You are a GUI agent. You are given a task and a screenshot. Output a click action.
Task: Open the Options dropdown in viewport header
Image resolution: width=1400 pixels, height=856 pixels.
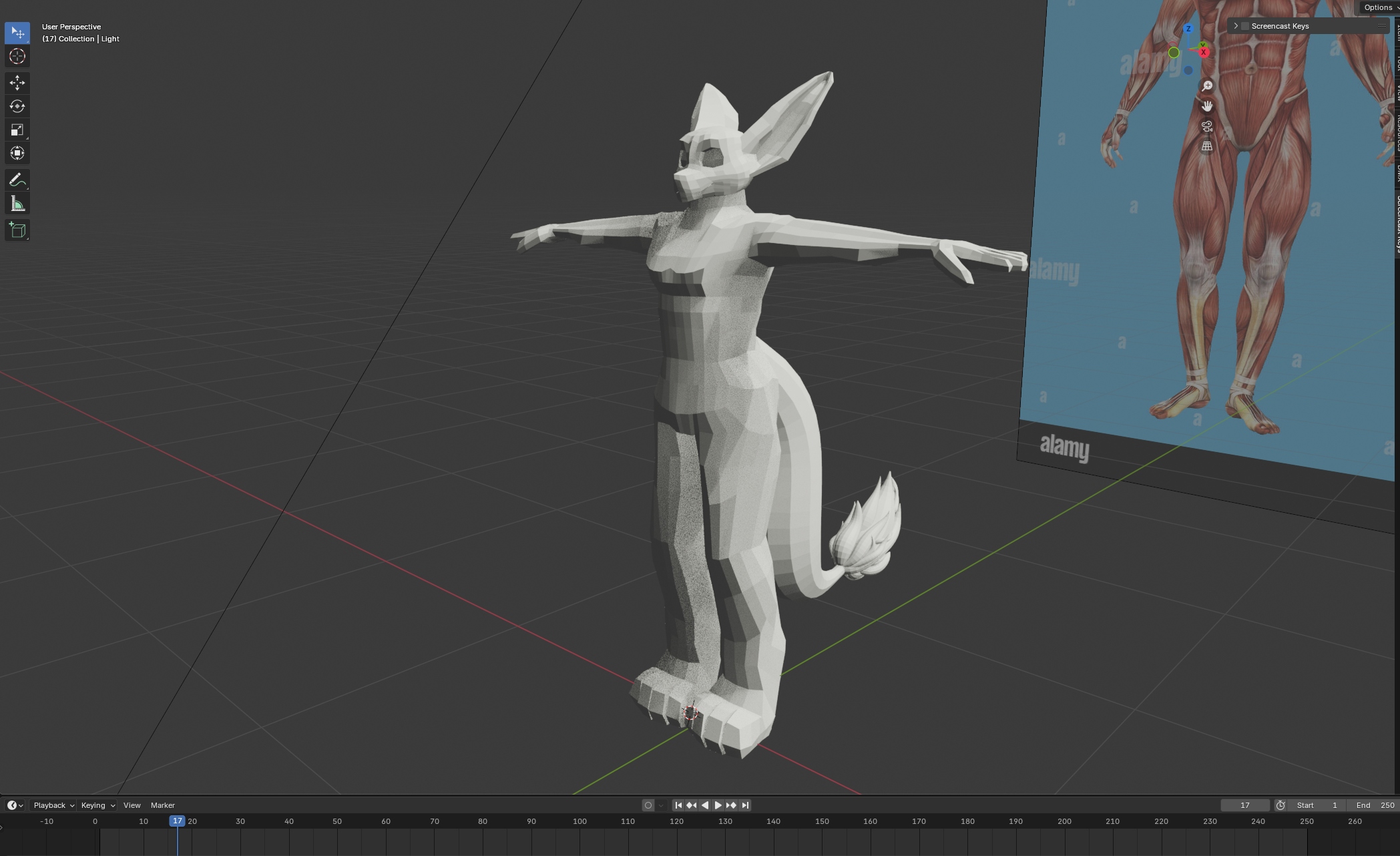[x=1378, y=7]
